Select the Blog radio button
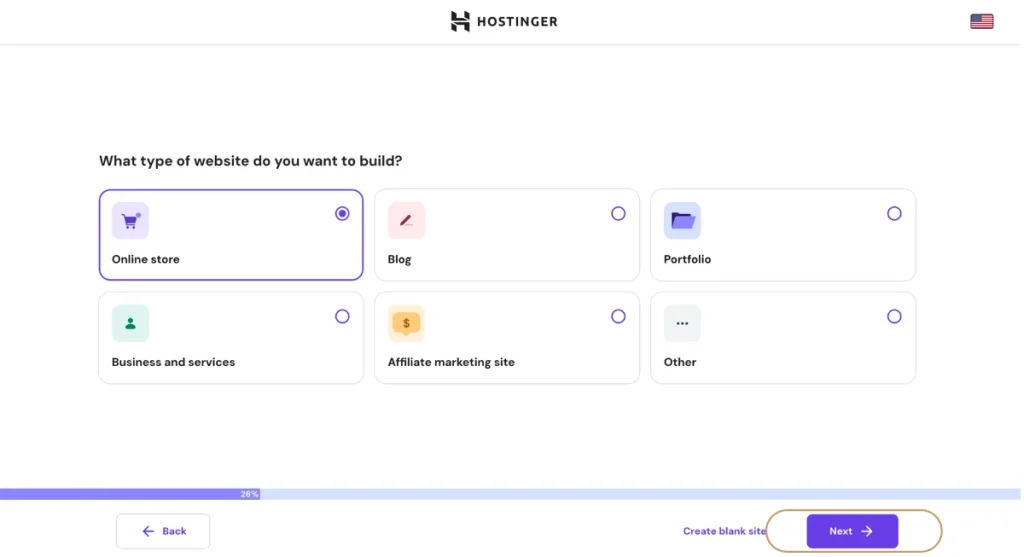Image resolution: width=1024 pixels, height=557 pixels. [x=618, y=214]
